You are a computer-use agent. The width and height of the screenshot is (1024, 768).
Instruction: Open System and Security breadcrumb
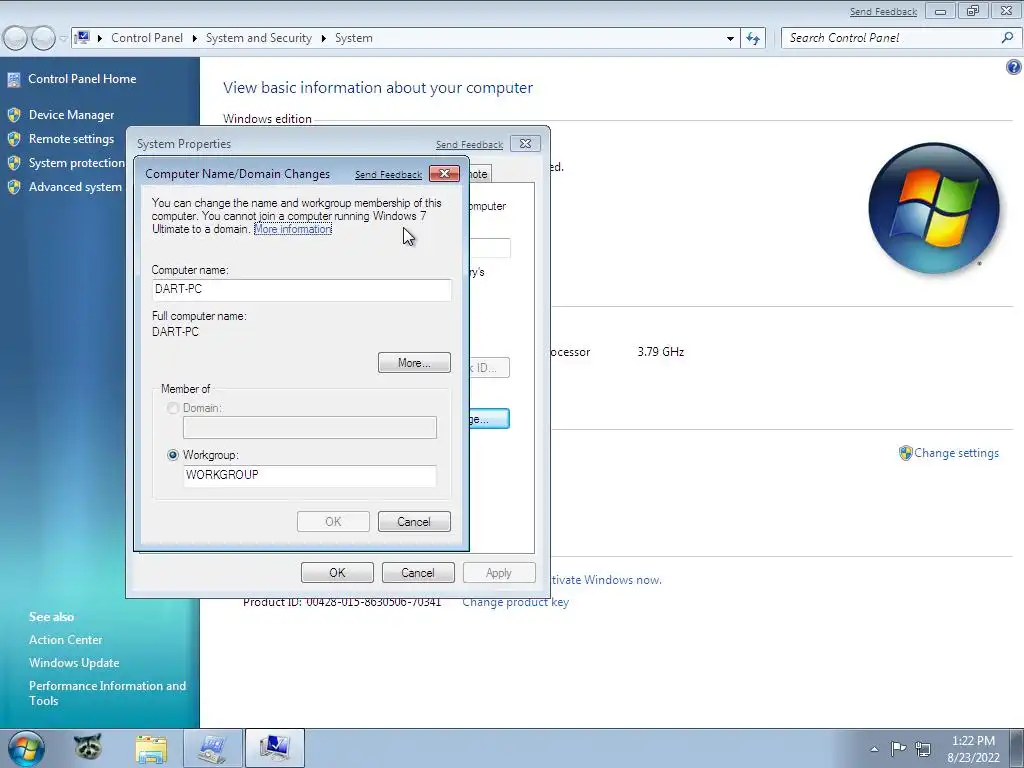click(259, 38)
